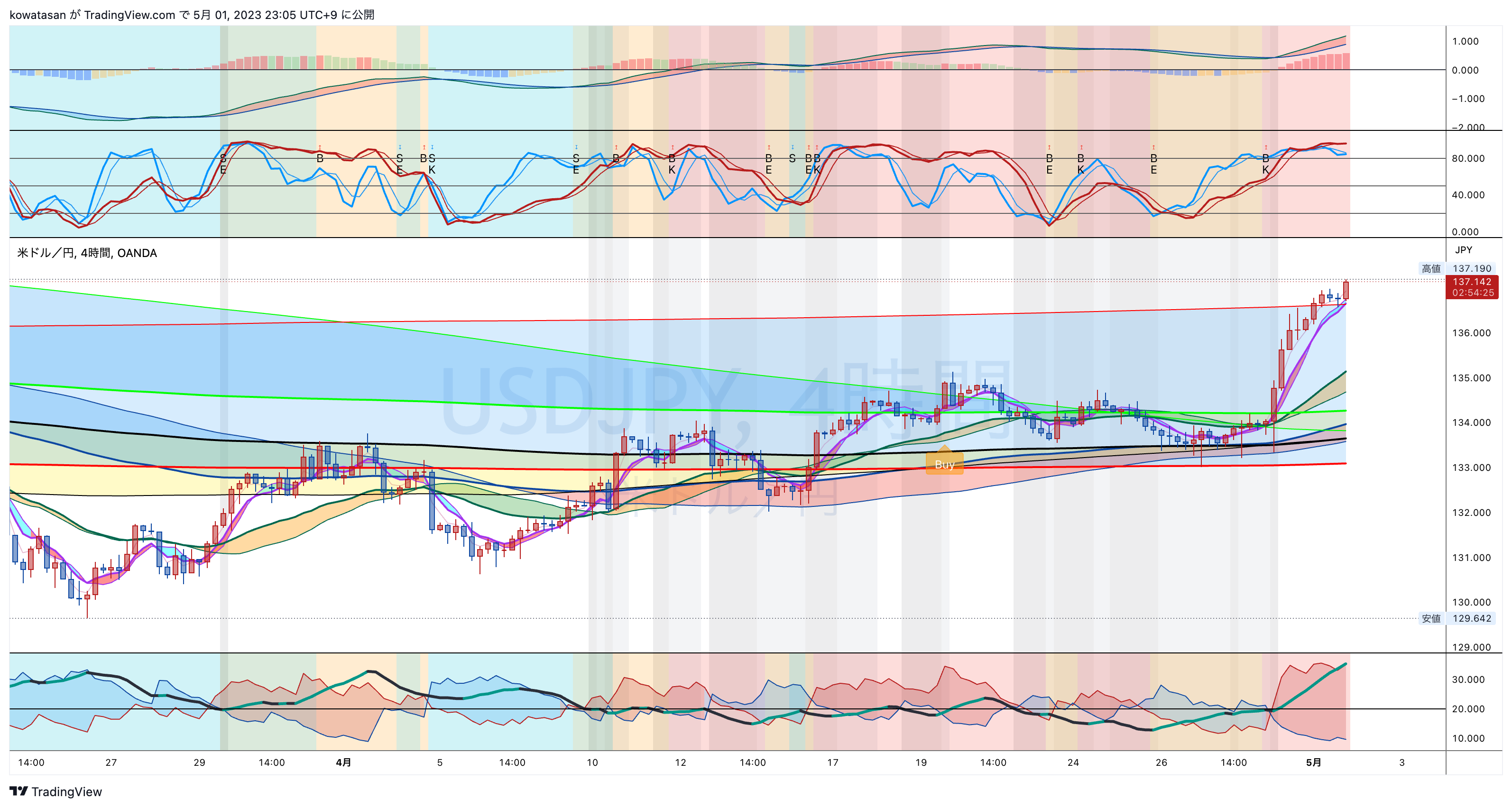
Task: Click the 130.000 price axis label
Action: (x=1471, y=602)
